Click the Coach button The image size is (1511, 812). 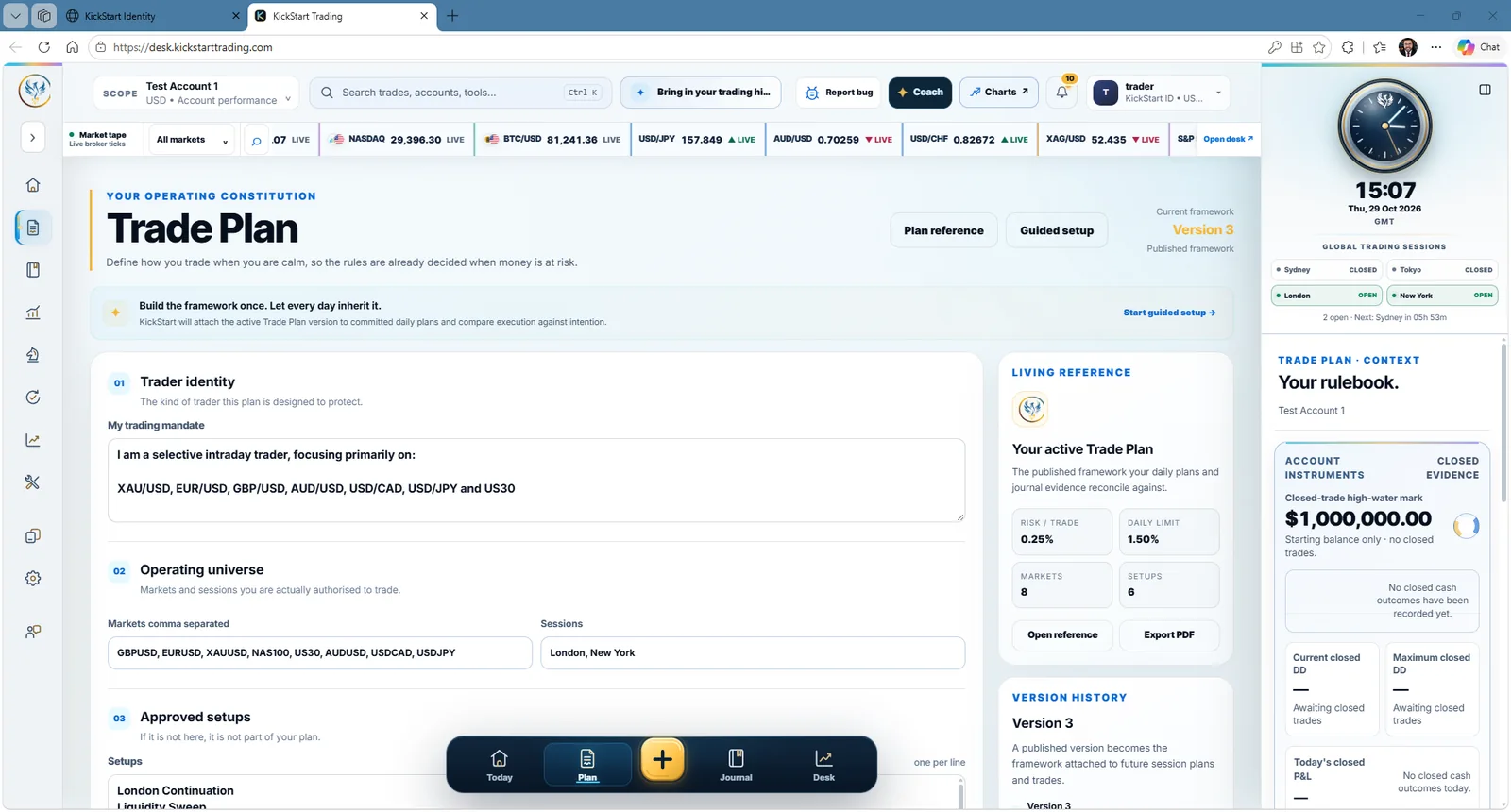[x=921, y=93]
